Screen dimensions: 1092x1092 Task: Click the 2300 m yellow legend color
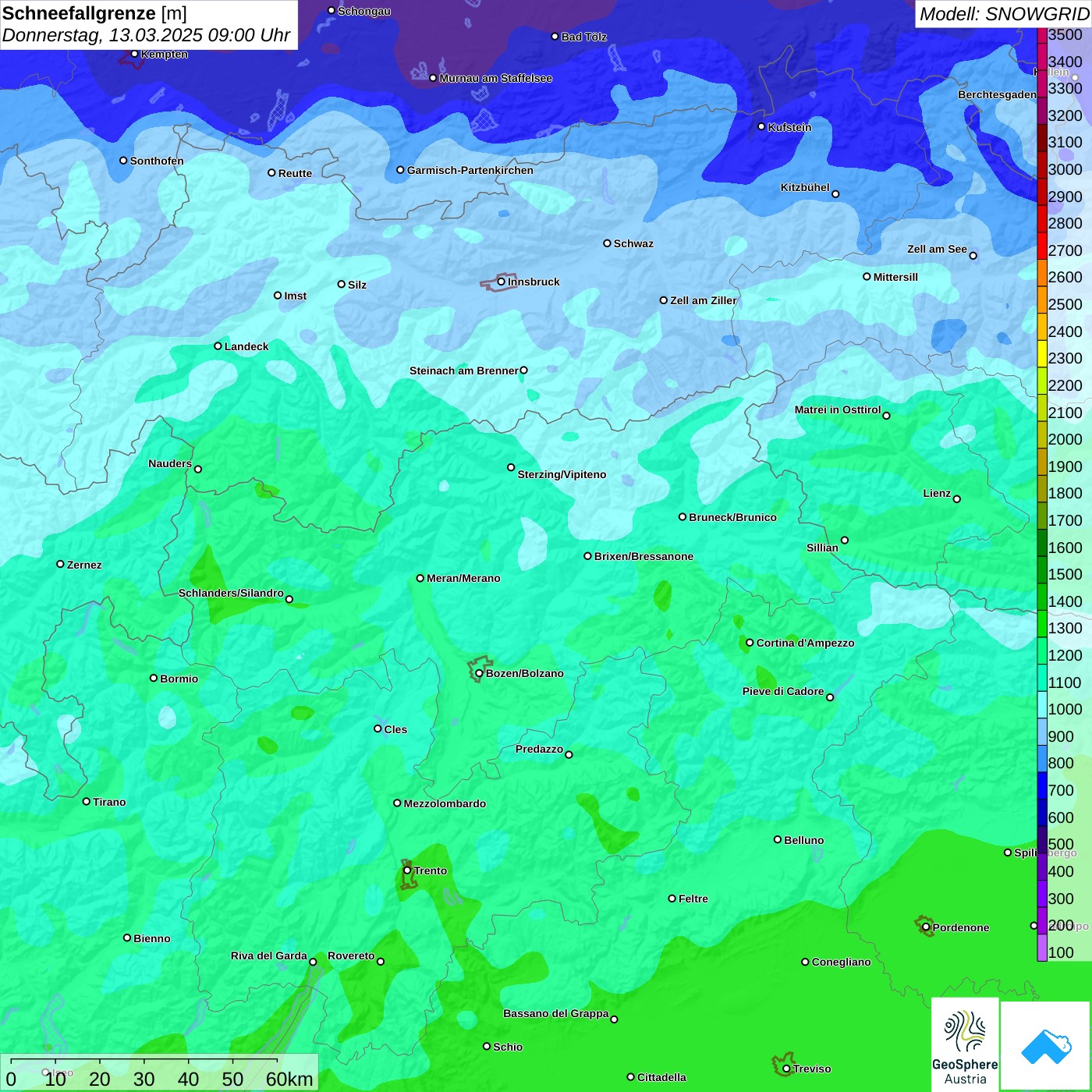pos(1041,354)
